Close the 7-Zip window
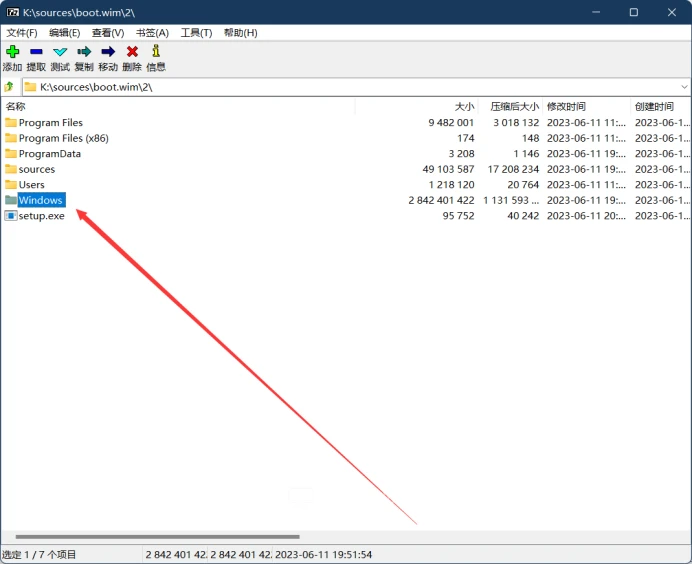 [672, 12]
